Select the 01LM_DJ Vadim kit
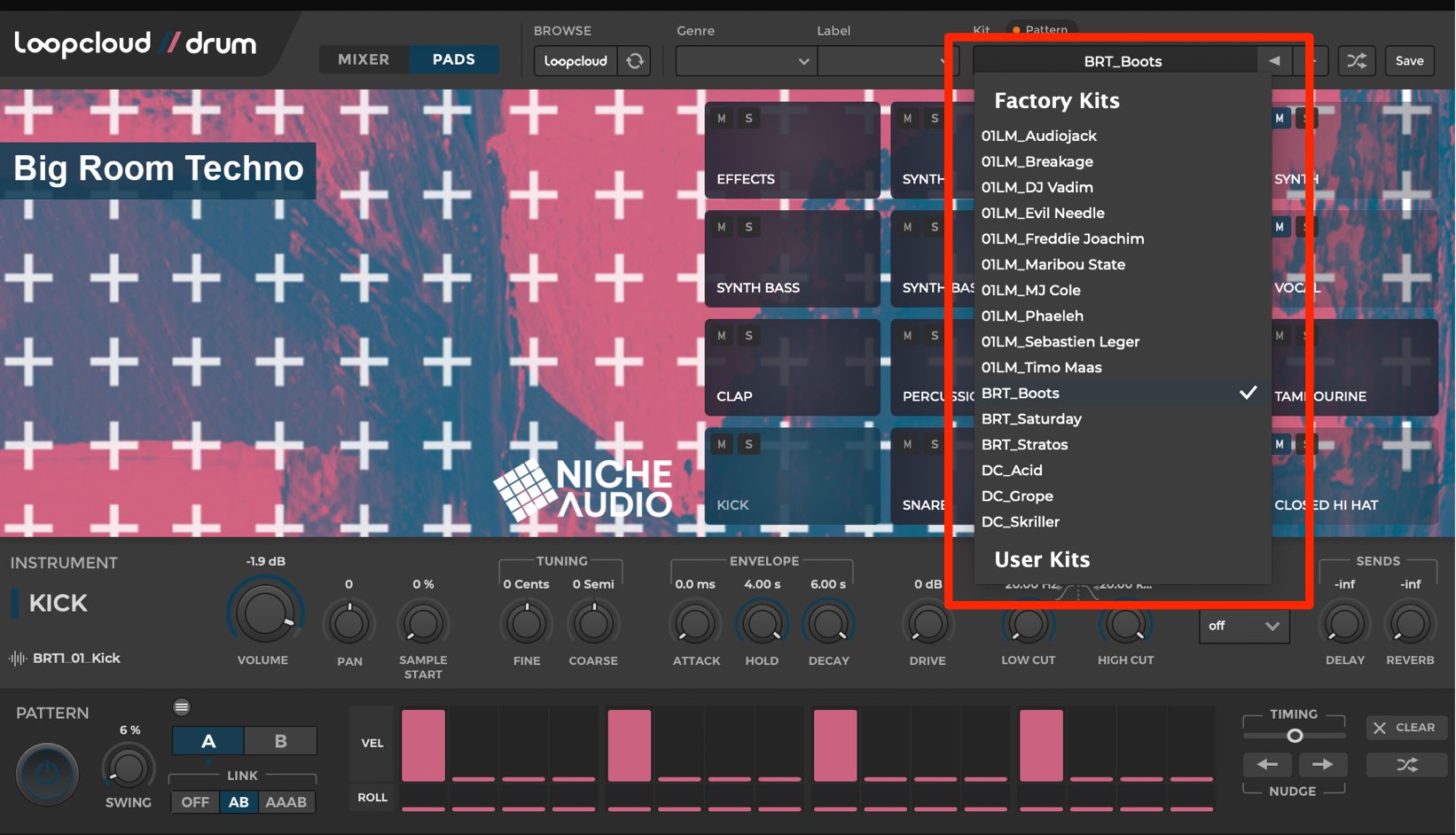Image resolution: width=1456 pixels, height=835 pixels. pyautogui.click(x=1123, y=187)
